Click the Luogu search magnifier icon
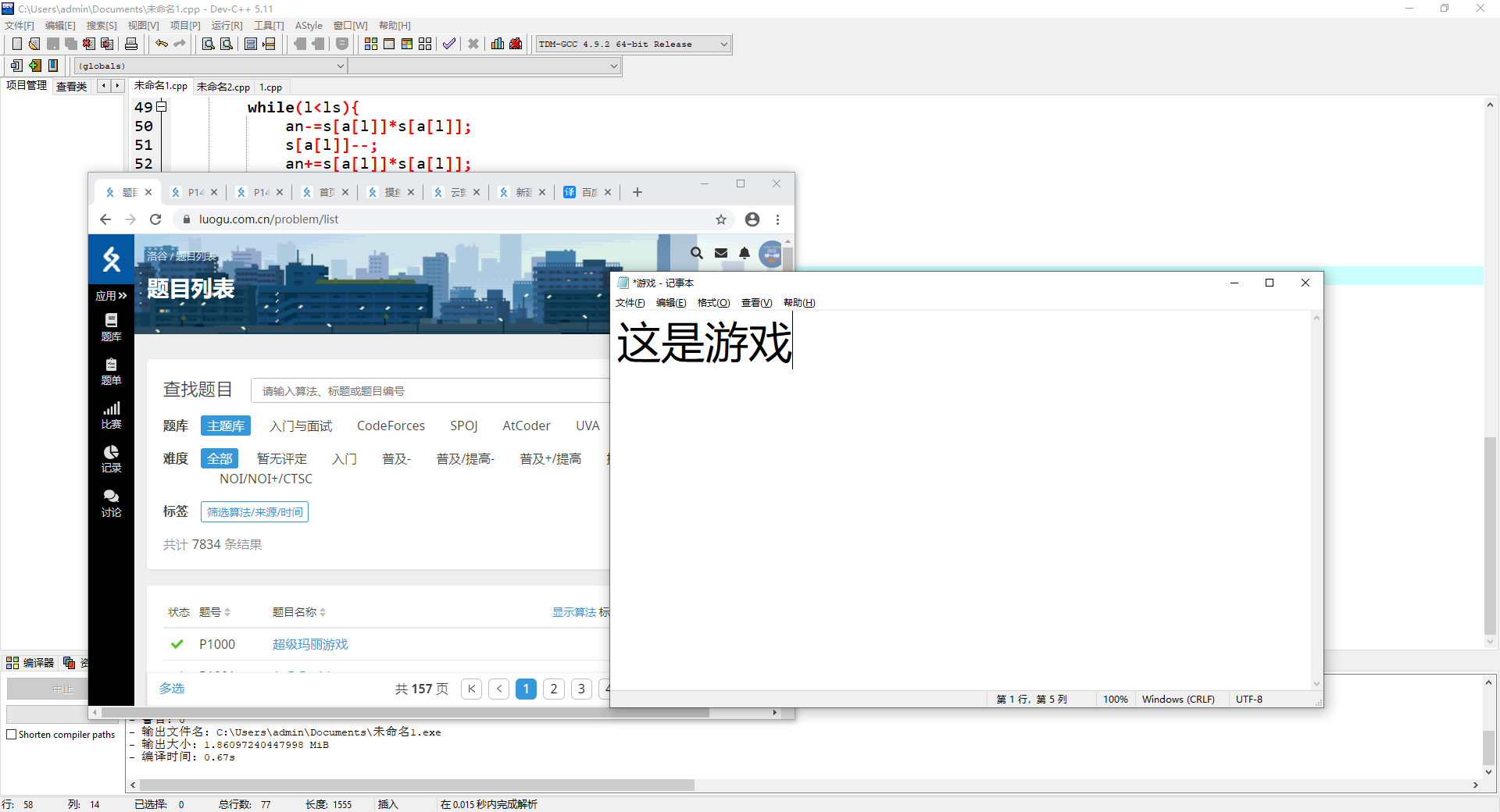The width and height of the screenshot is (1500, 812). tap(697, 253)
